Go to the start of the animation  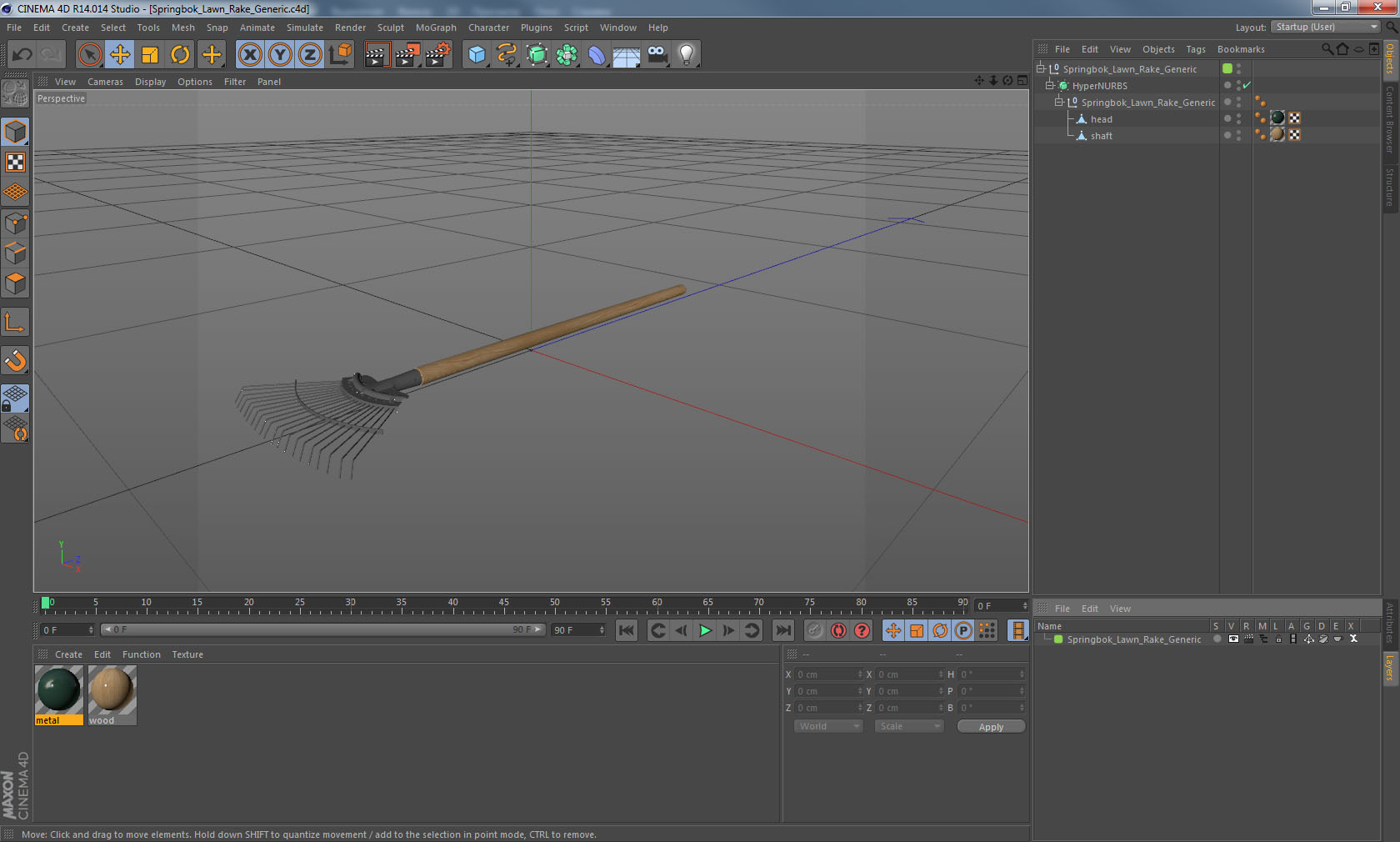[x=627, y=630]
